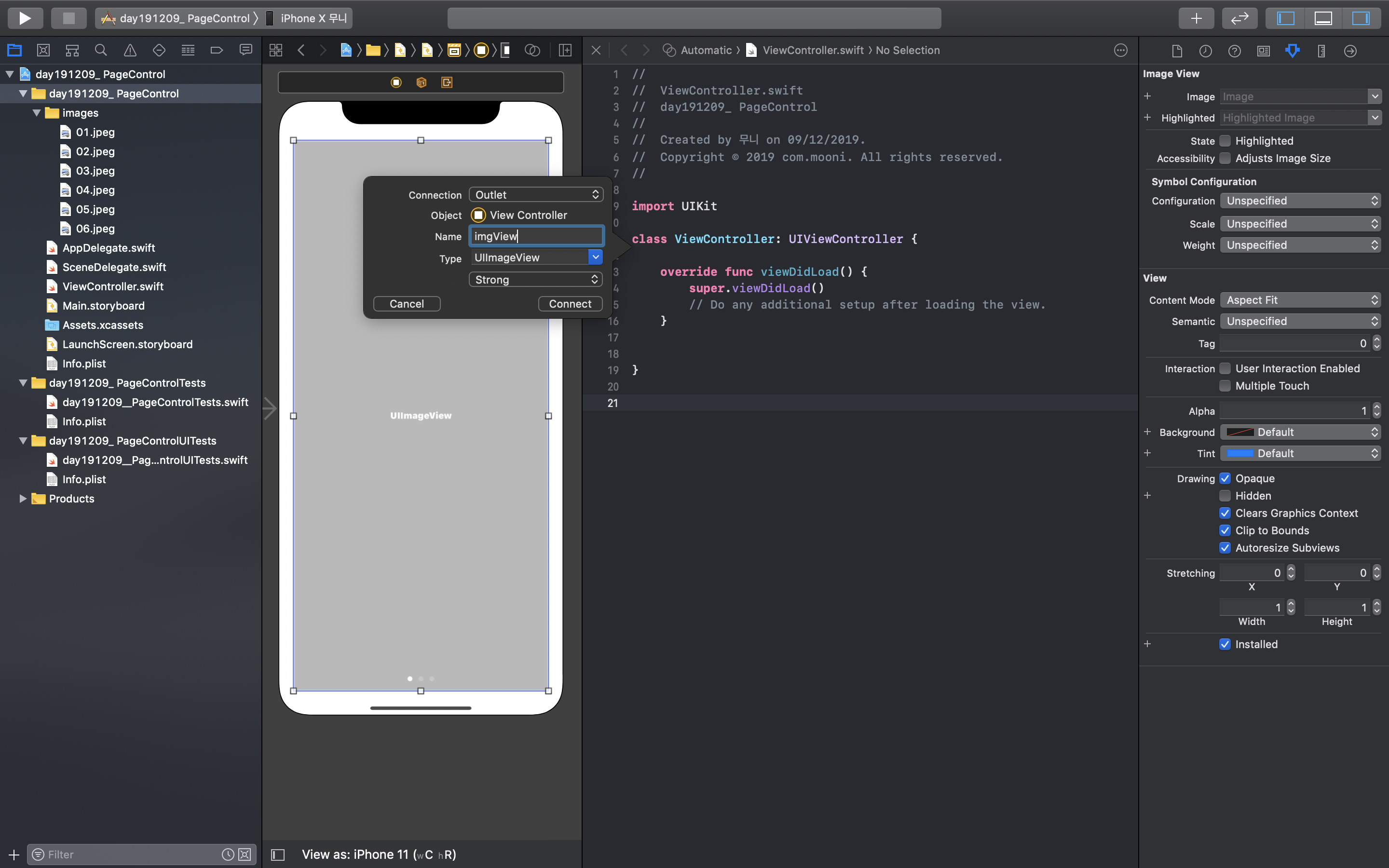Open the Issue navigator warning icon
This screenshot has height=868, width=1389.
[130, 51]
